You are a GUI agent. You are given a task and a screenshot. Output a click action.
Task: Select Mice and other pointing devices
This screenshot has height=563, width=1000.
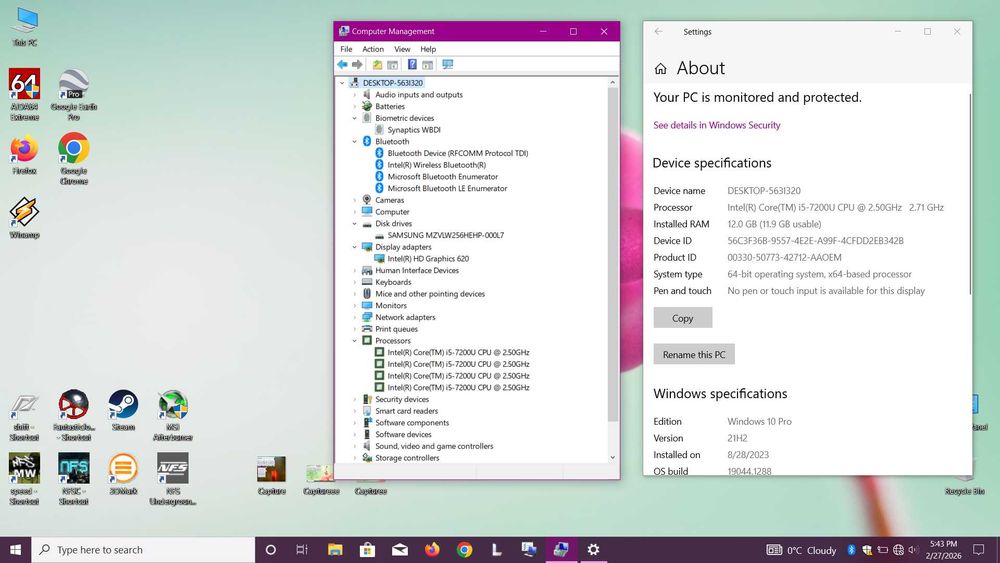pos(430,294)
